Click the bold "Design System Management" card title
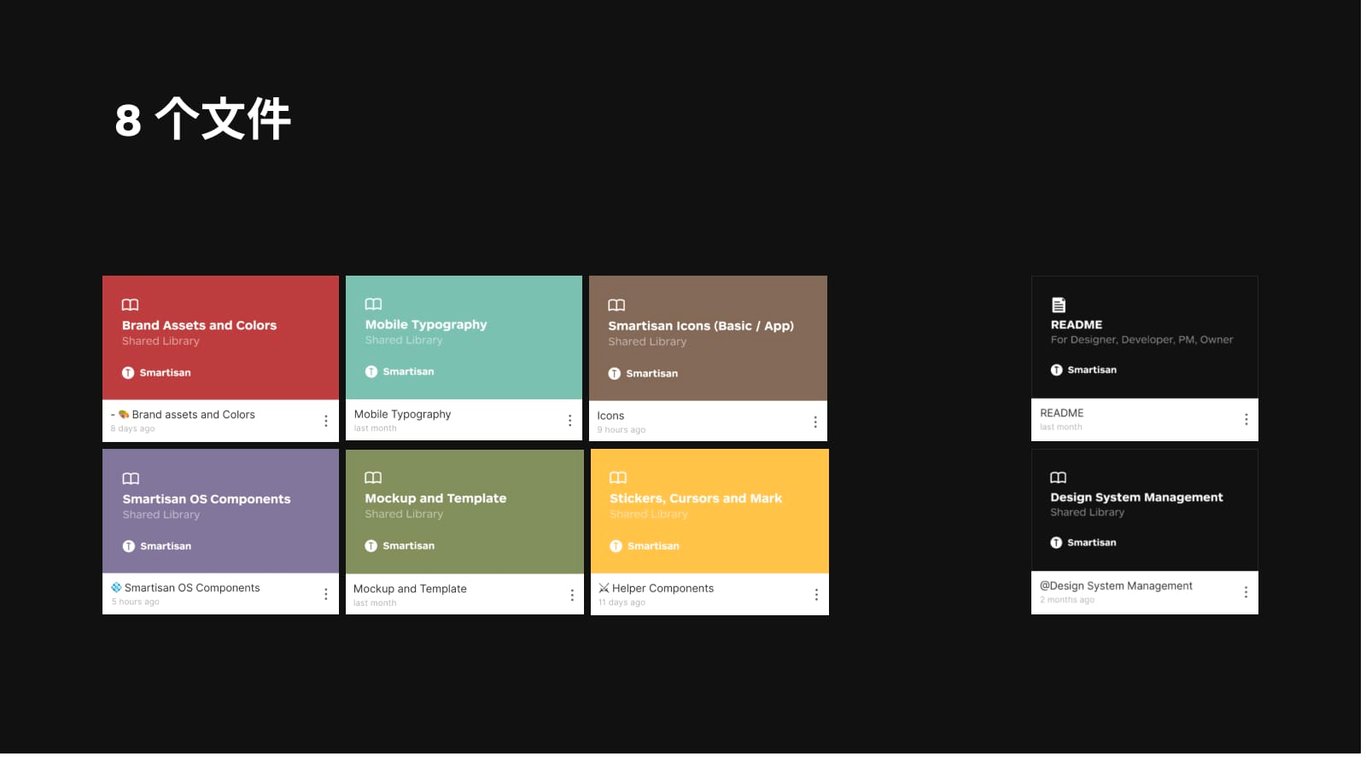 click(x=1137, y=497)
